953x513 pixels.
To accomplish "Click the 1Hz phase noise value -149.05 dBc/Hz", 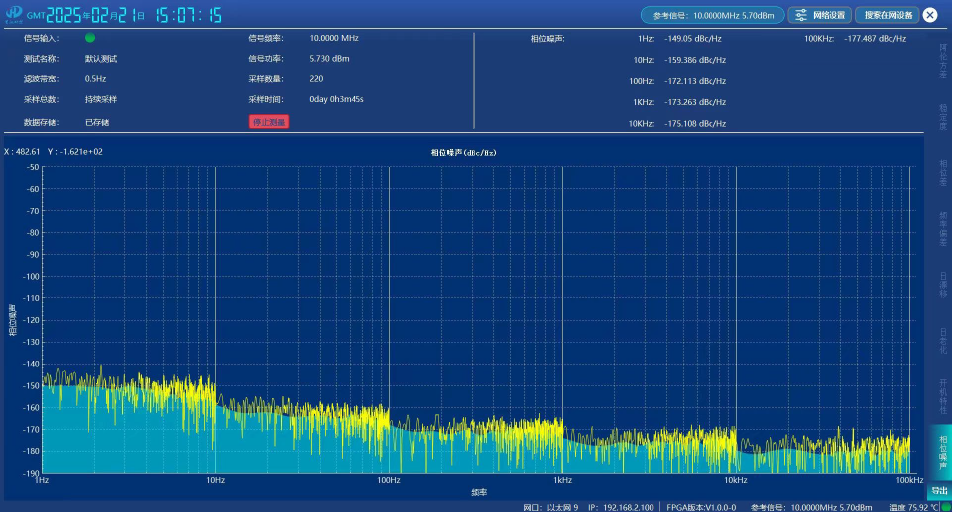I will point(693,38).
